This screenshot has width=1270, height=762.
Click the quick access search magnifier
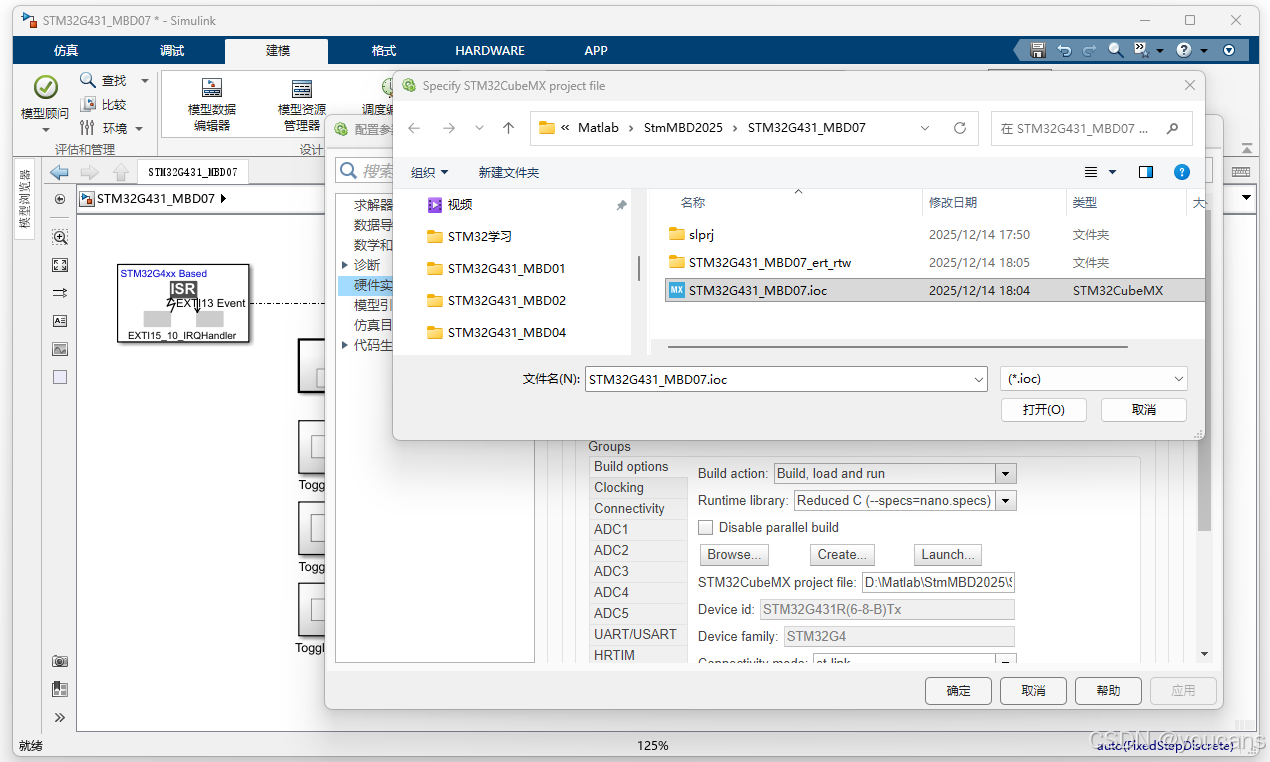(x=1115, y=49)
